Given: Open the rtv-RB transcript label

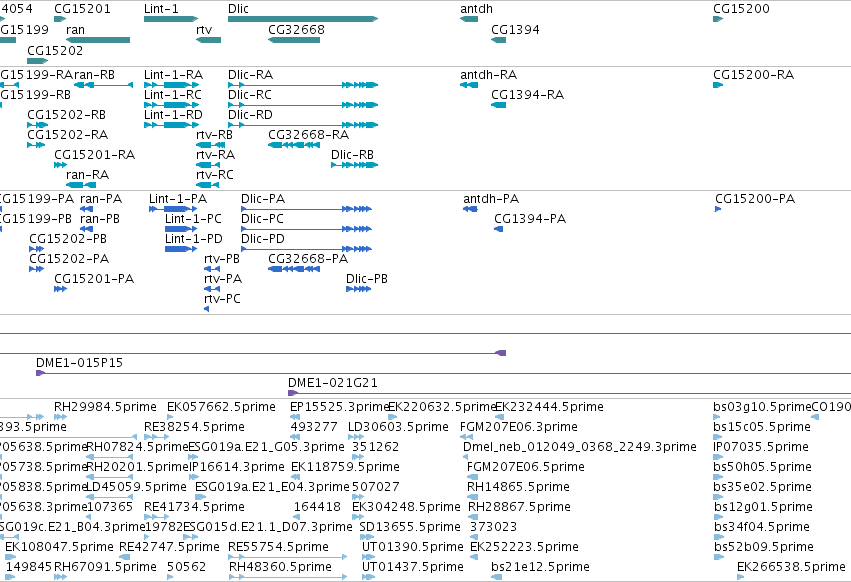Looking at the screenshot, I should click(214, 135).
